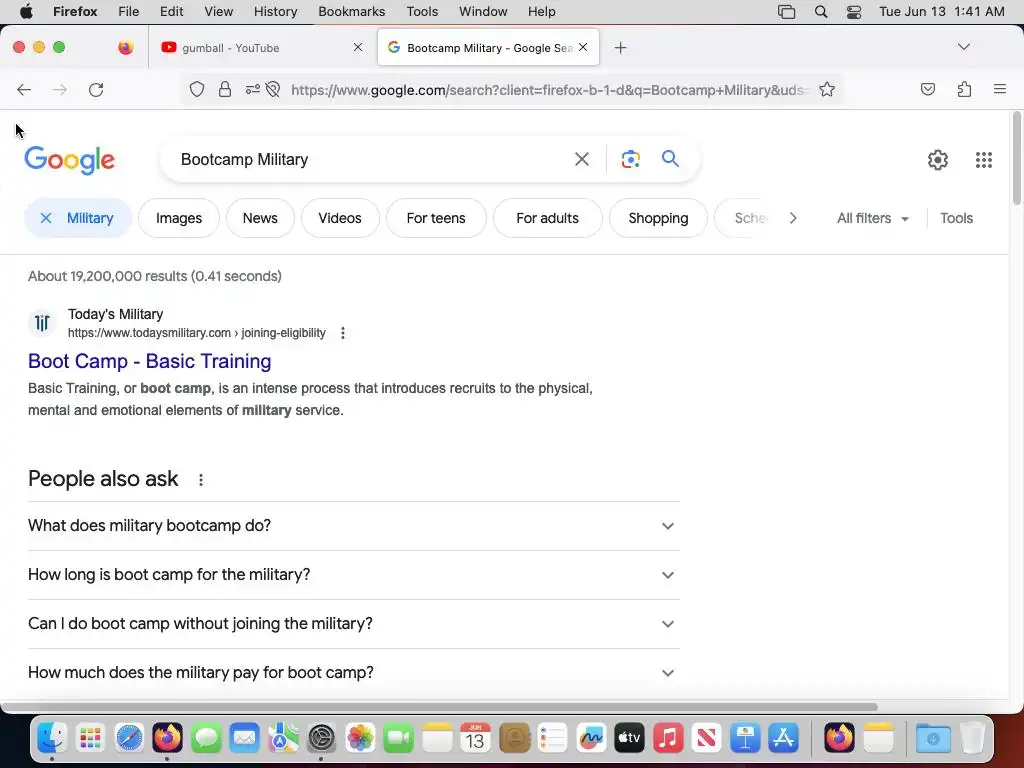Open the Tools button under the search bar
This screenshot has height=768, width=1024.
(x=956, y=218)
